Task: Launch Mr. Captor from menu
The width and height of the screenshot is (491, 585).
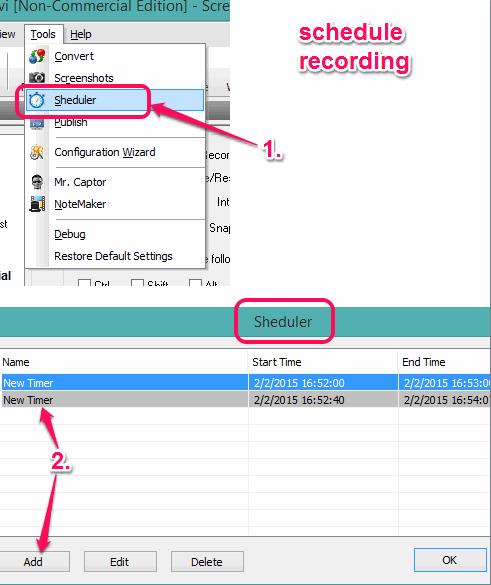Action: (x=115, y=182)
